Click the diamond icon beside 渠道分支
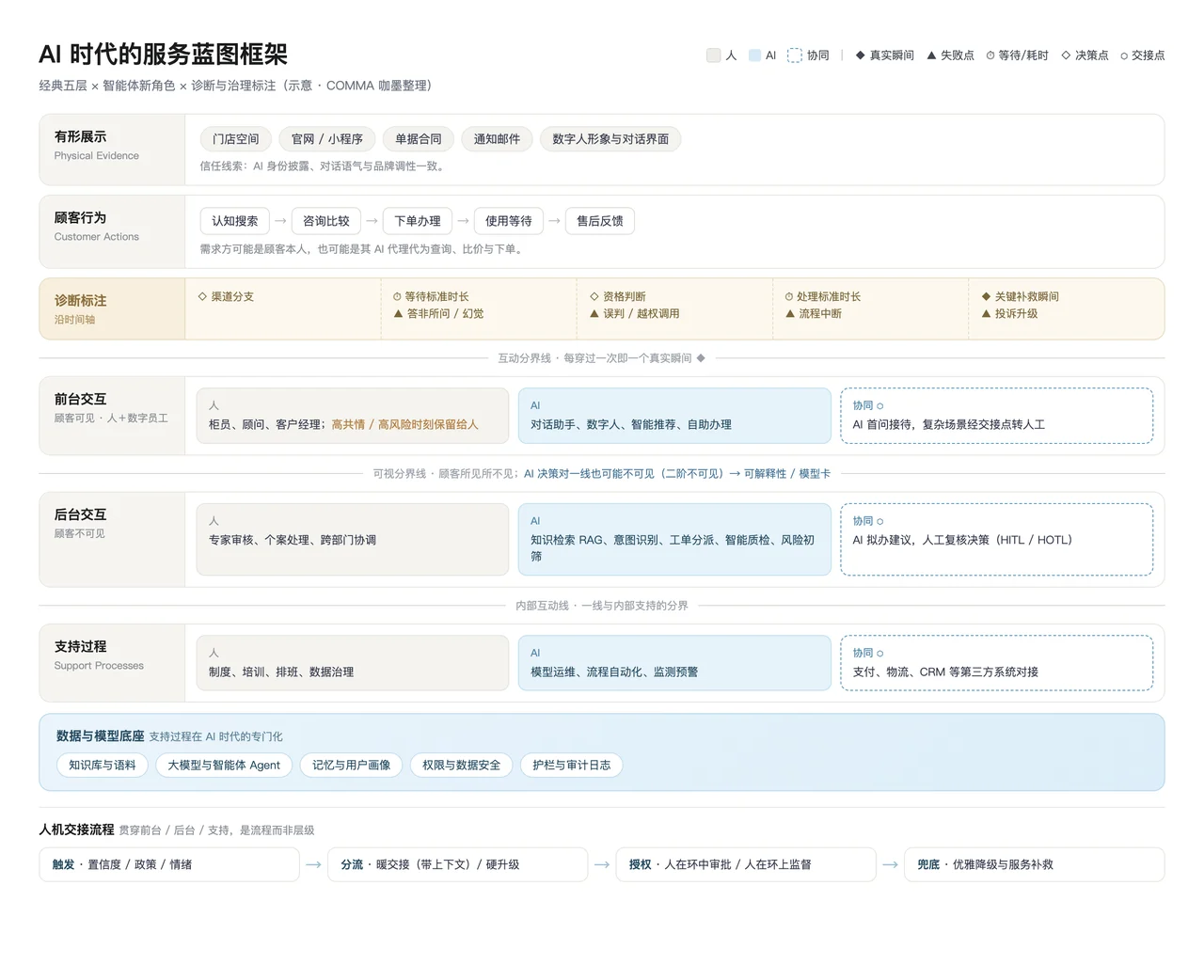 point(202,296)
